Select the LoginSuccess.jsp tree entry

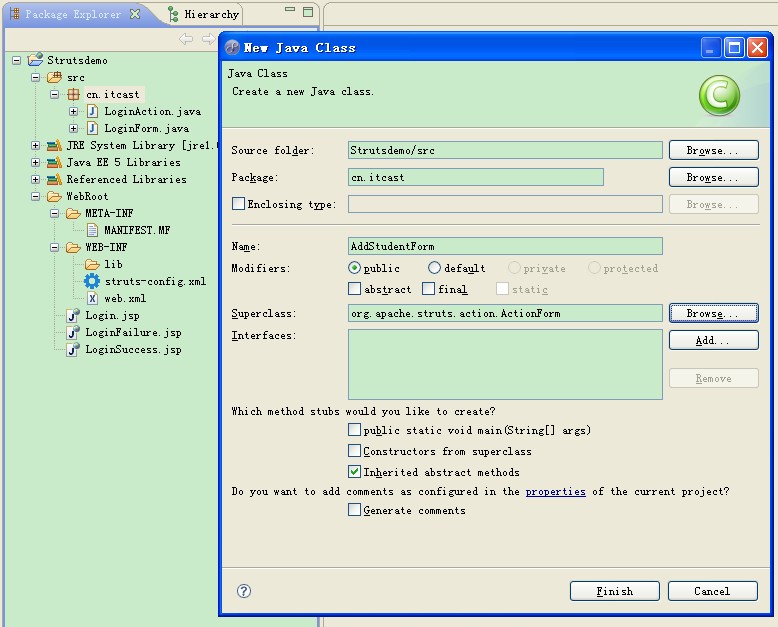[x=133, y=350]
